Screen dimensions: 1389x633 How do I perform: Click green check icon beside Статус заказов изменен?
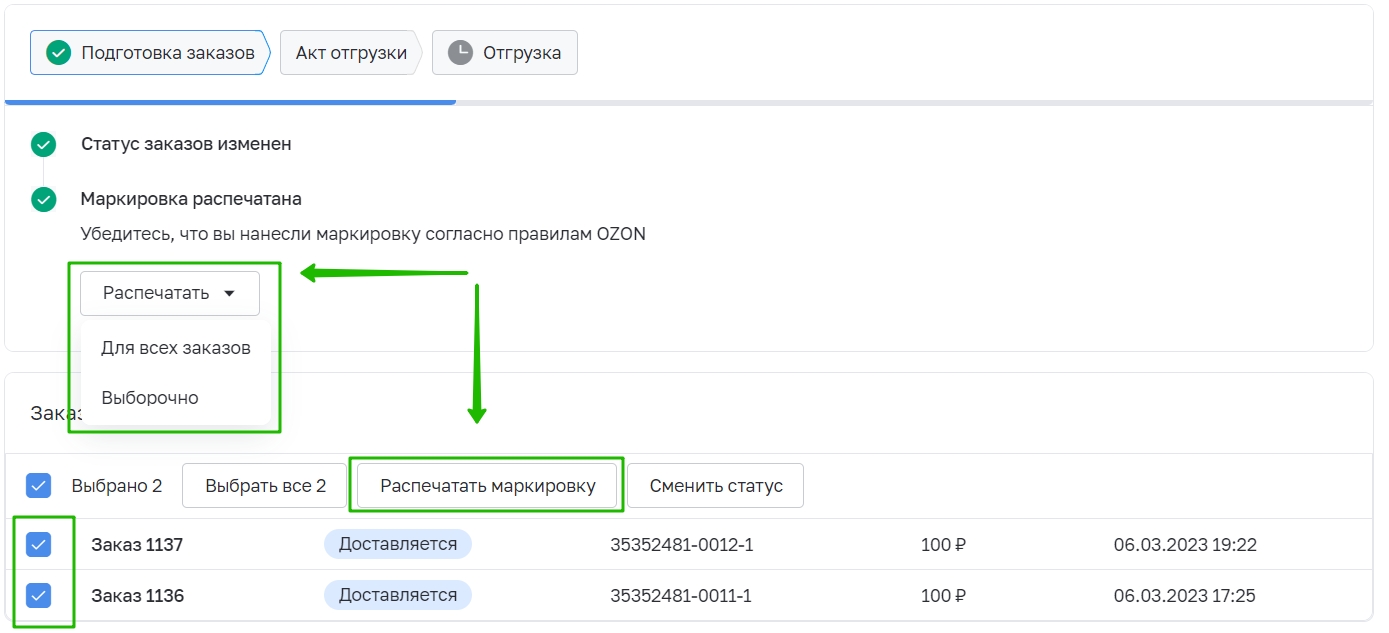(x=43, y=145)
